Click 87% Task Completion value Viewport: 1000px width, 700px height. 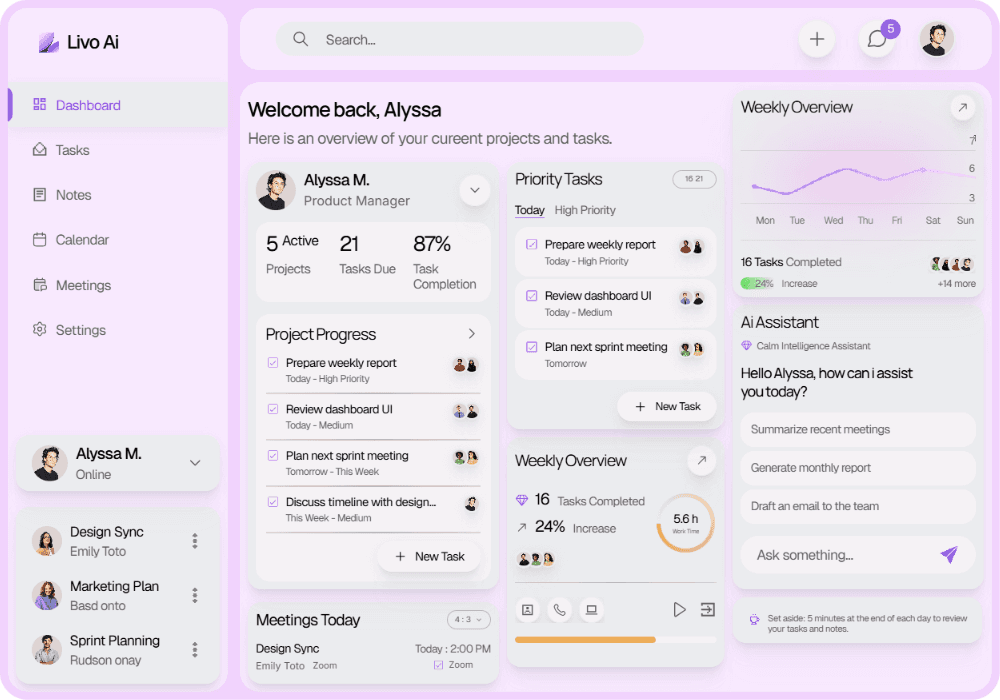coord(432,244)
